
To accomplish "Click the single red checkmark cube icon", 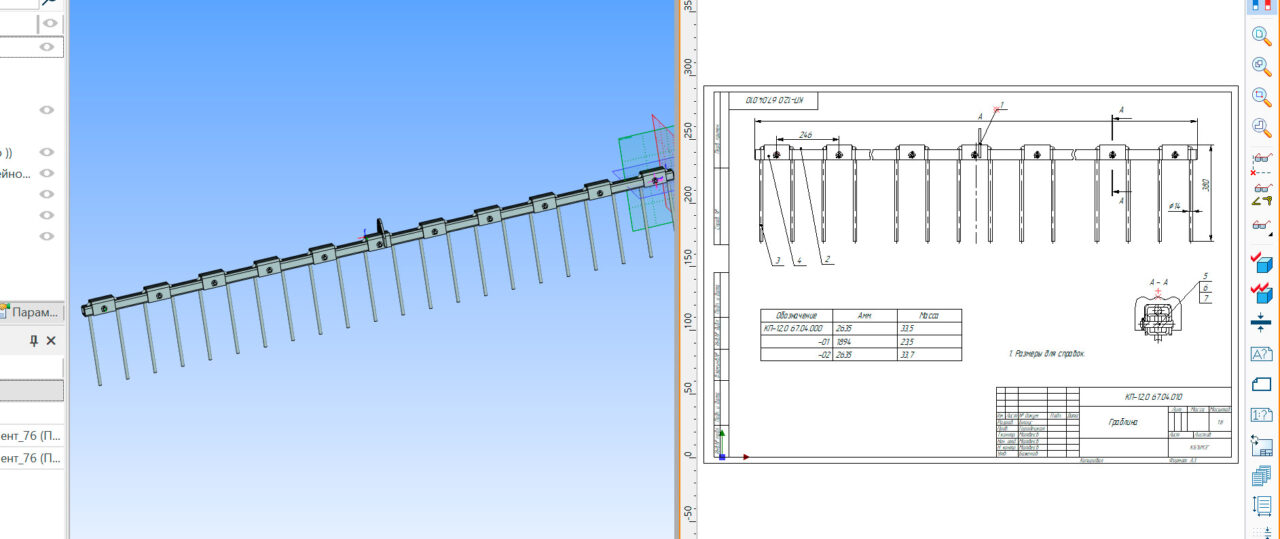I will (1261, 261).
